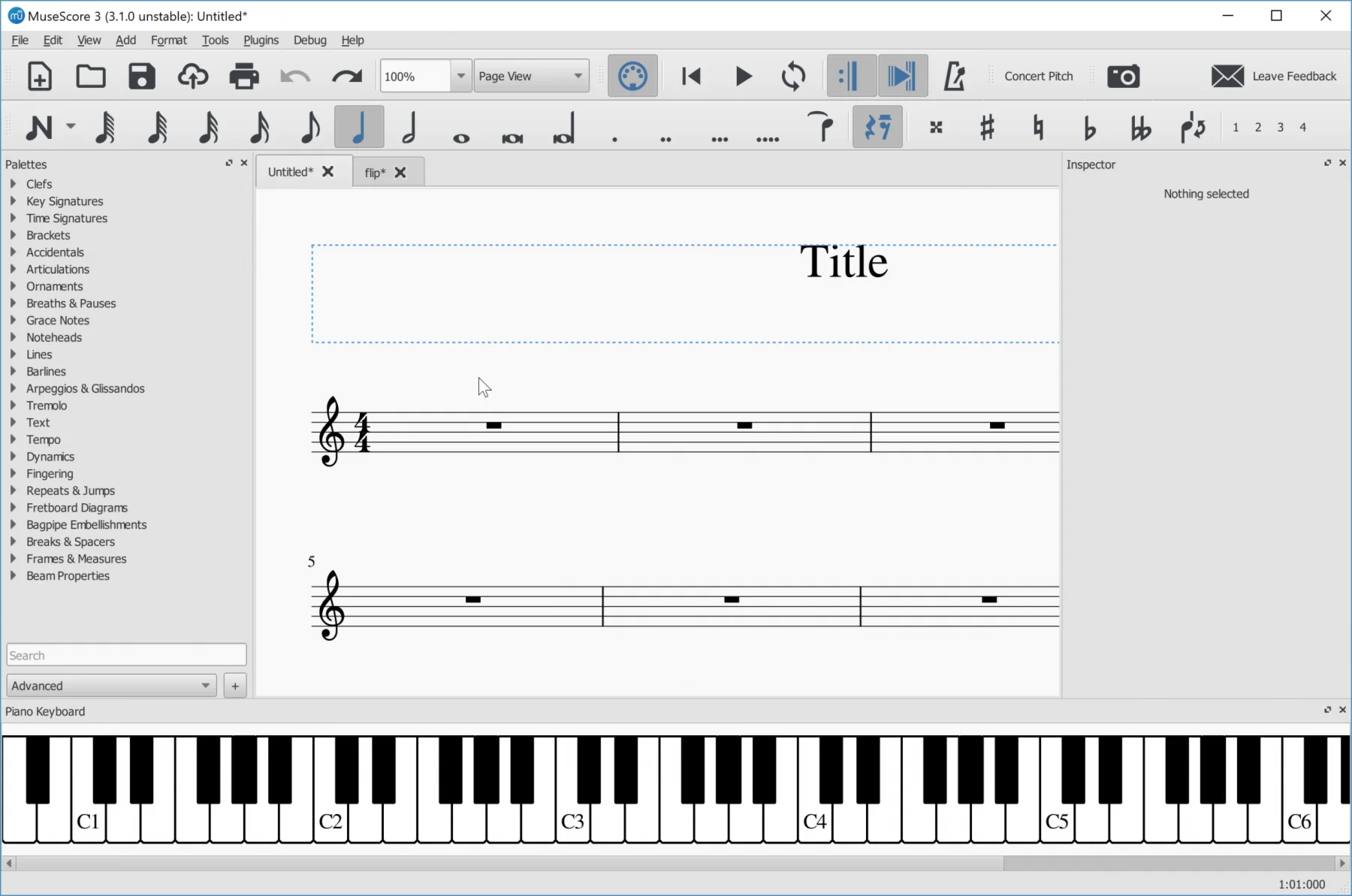Switch to the flip* score tab
1352x896 pixels.
[x=375, y=173]
